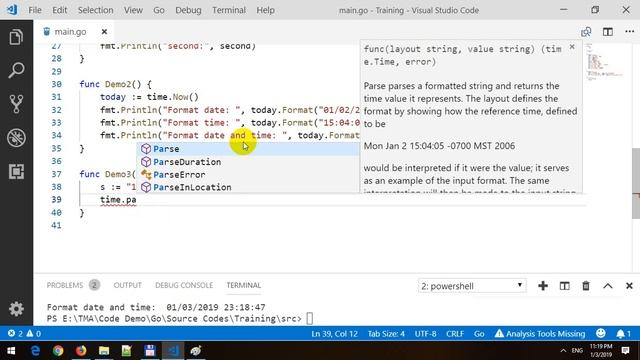Change Tab Size: 4 indentation setting
The width and height of the screenshot is (640, 360).
(386, 333)
